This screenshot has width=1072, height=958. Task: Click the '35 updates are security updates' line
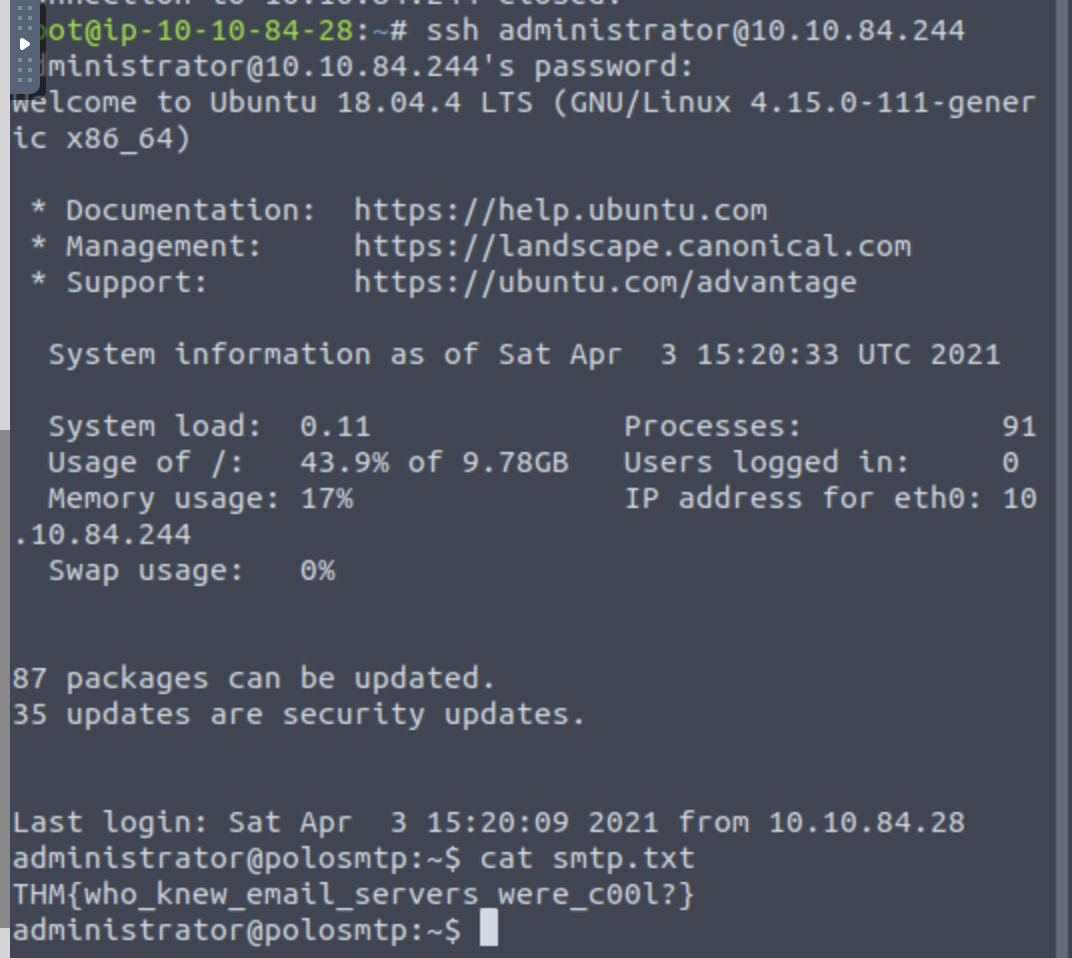298,715
